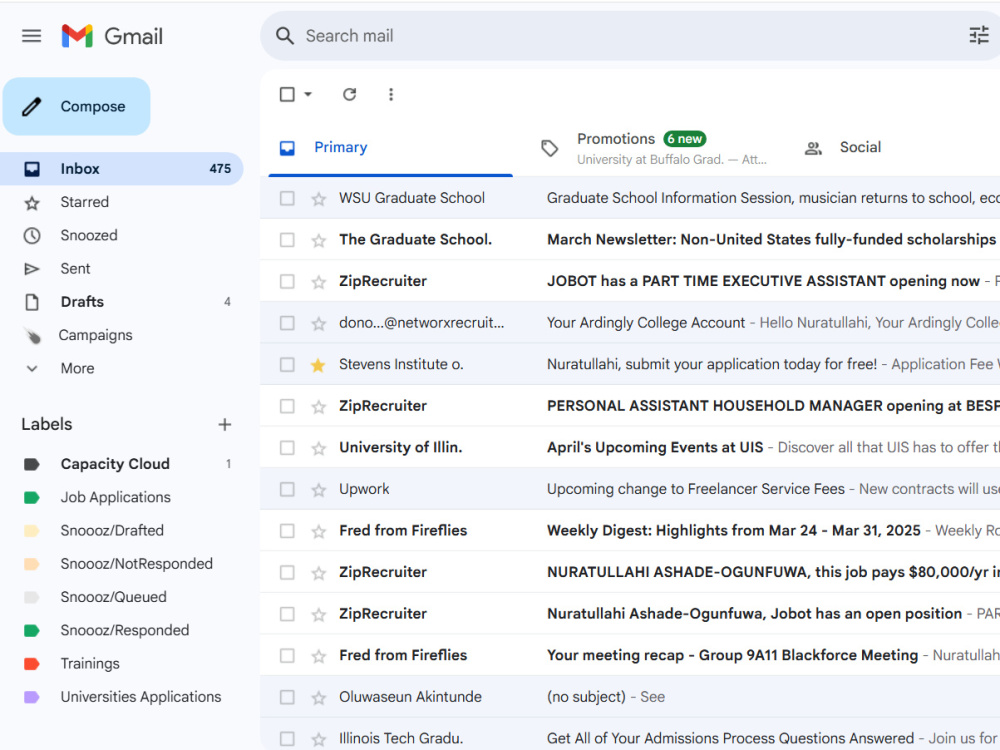Screen dimensions: 1000x750
Task: Open the (no subject) email
Action: tap(630, 697)
